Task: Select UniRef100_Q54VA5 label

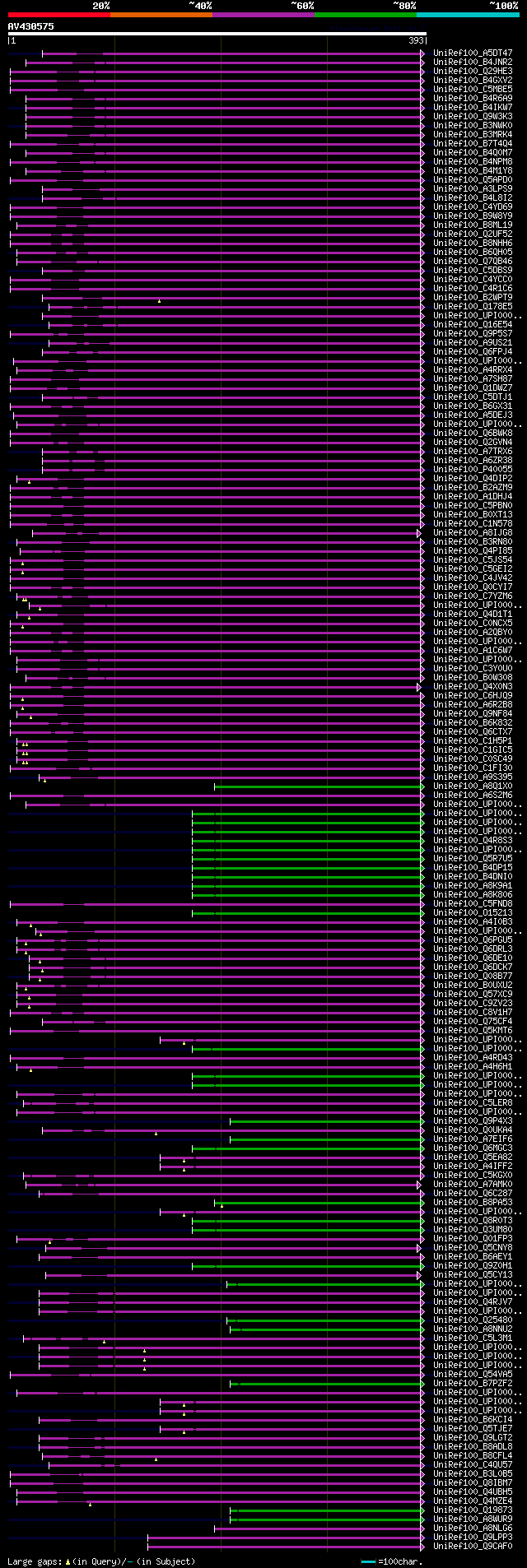Action: click(473, 1375)
